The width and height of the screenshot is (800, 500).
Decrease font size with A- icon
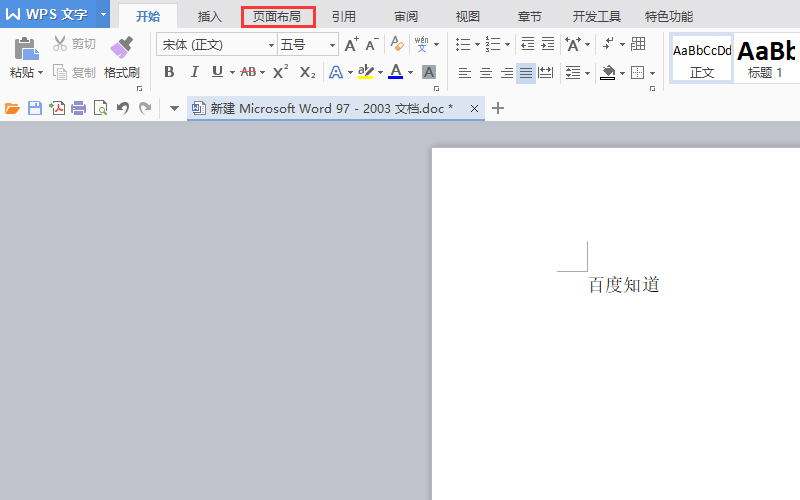pos(372,44)
